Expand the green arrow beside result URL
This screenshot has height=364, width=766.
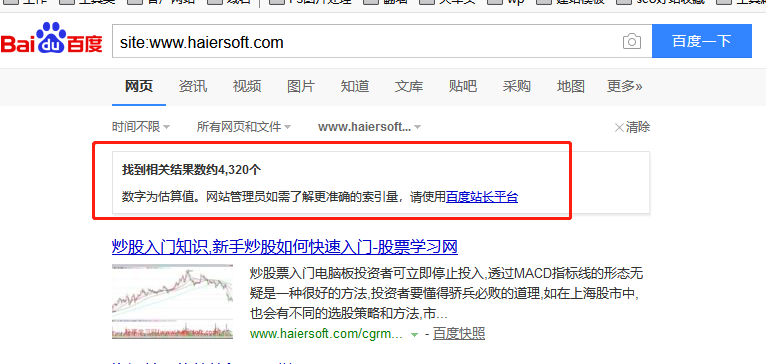[x=414, y=335]
